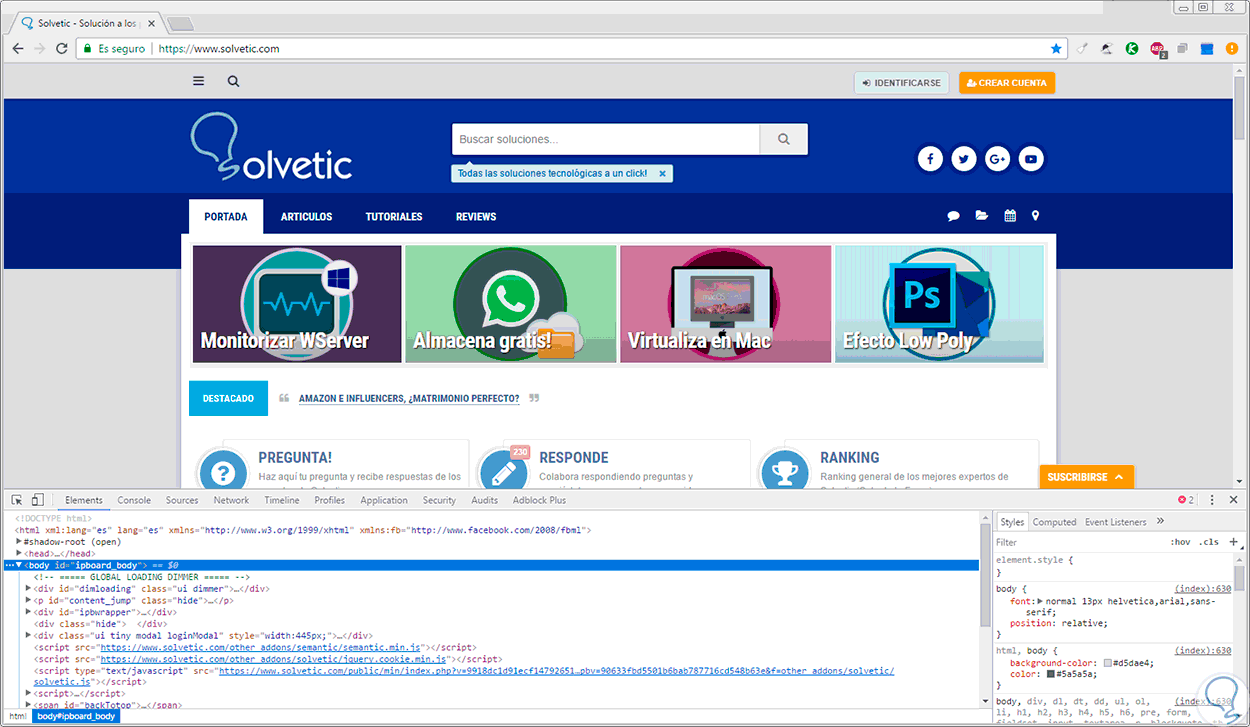Submit search with the magnifier button
The width and height of the screenshot is (1250, 727).
click(x=784, y=139)
